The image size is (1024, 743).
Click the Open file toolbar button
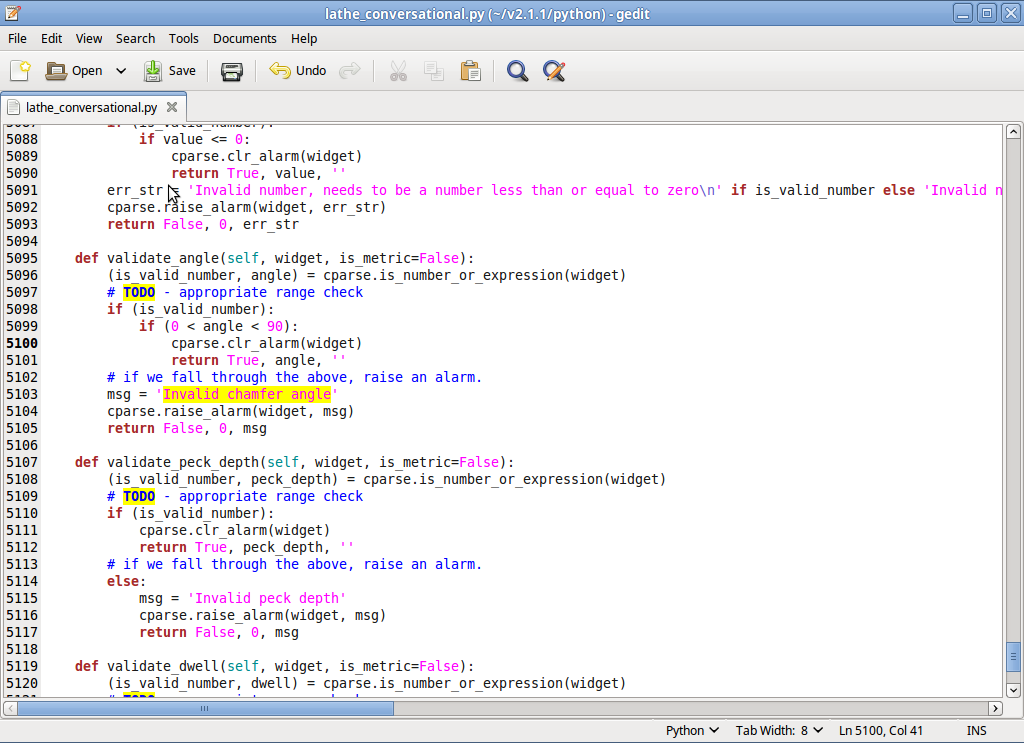click(x=74, y=71)
